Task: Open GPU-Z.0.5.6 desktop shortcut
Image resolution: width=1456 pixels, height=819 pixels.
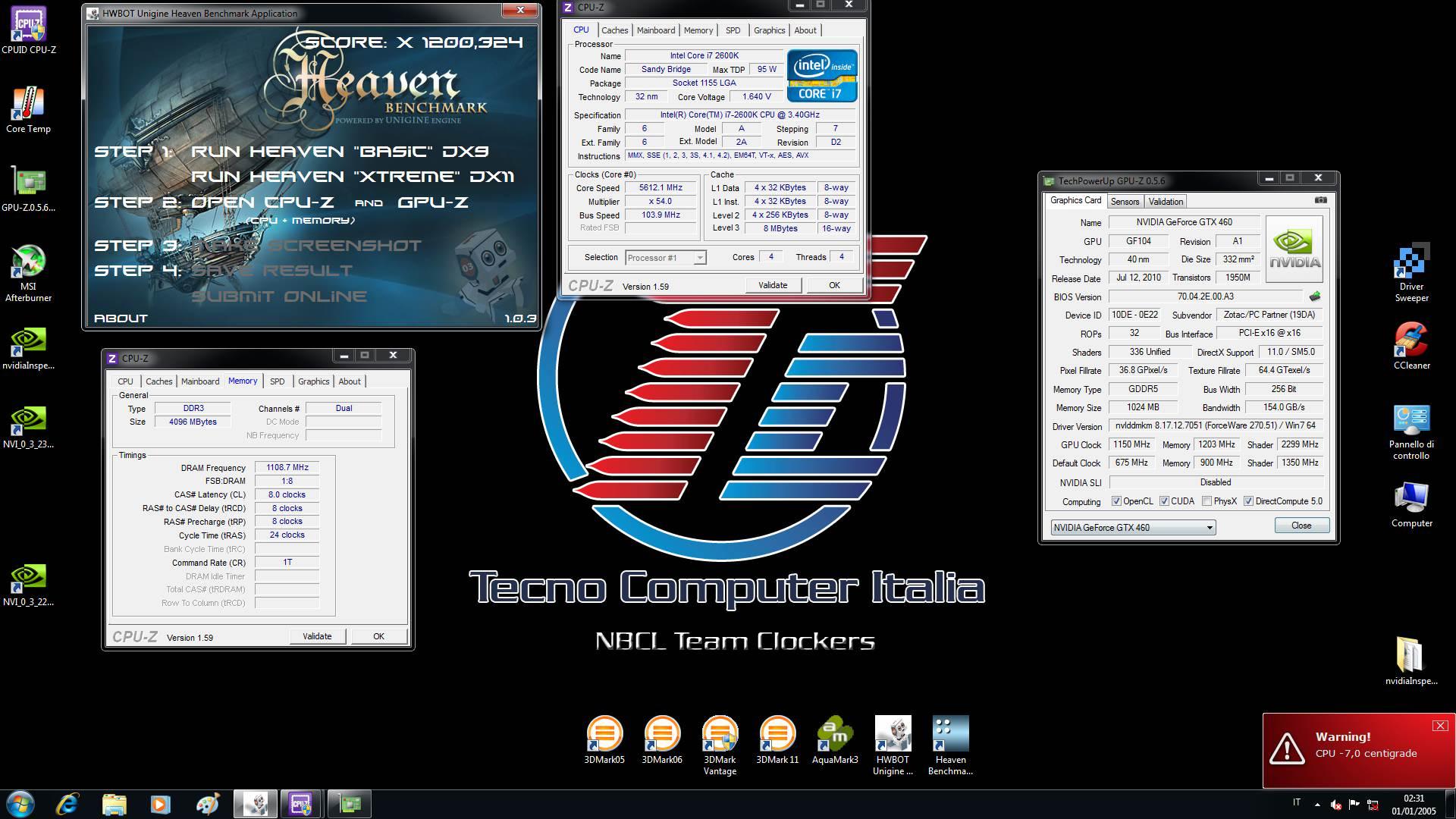Action: [x=28, y=189]
